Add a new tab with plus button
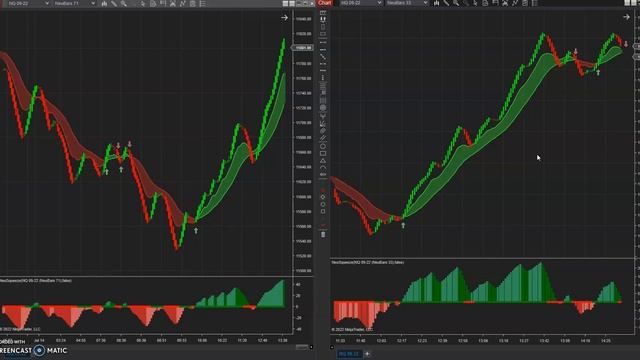 tap(367, 354)
